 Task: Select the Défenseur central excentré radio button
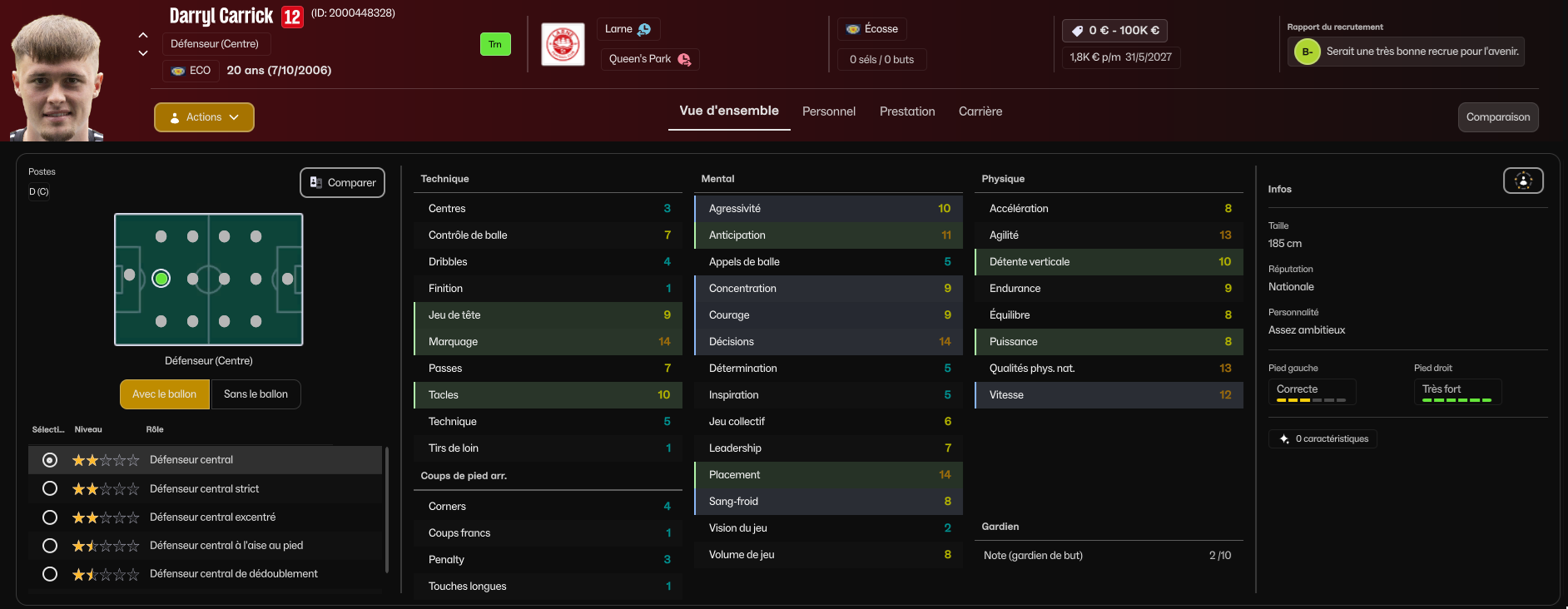pos(50,517)
